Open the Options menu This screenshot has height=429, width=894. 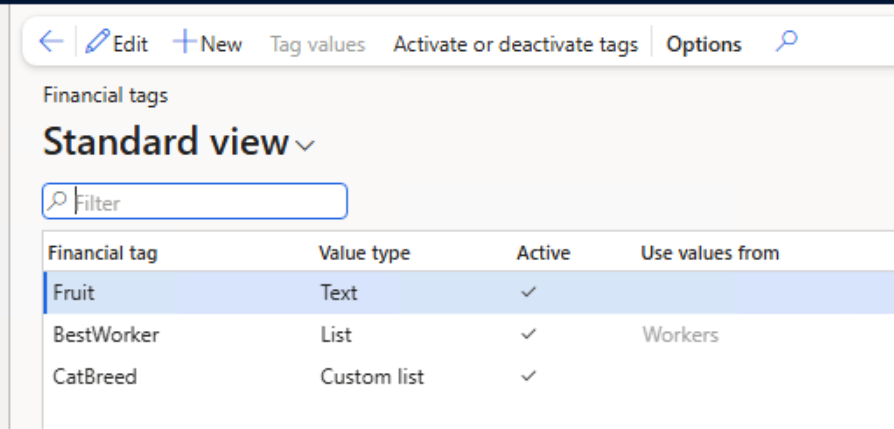[704, 44]
